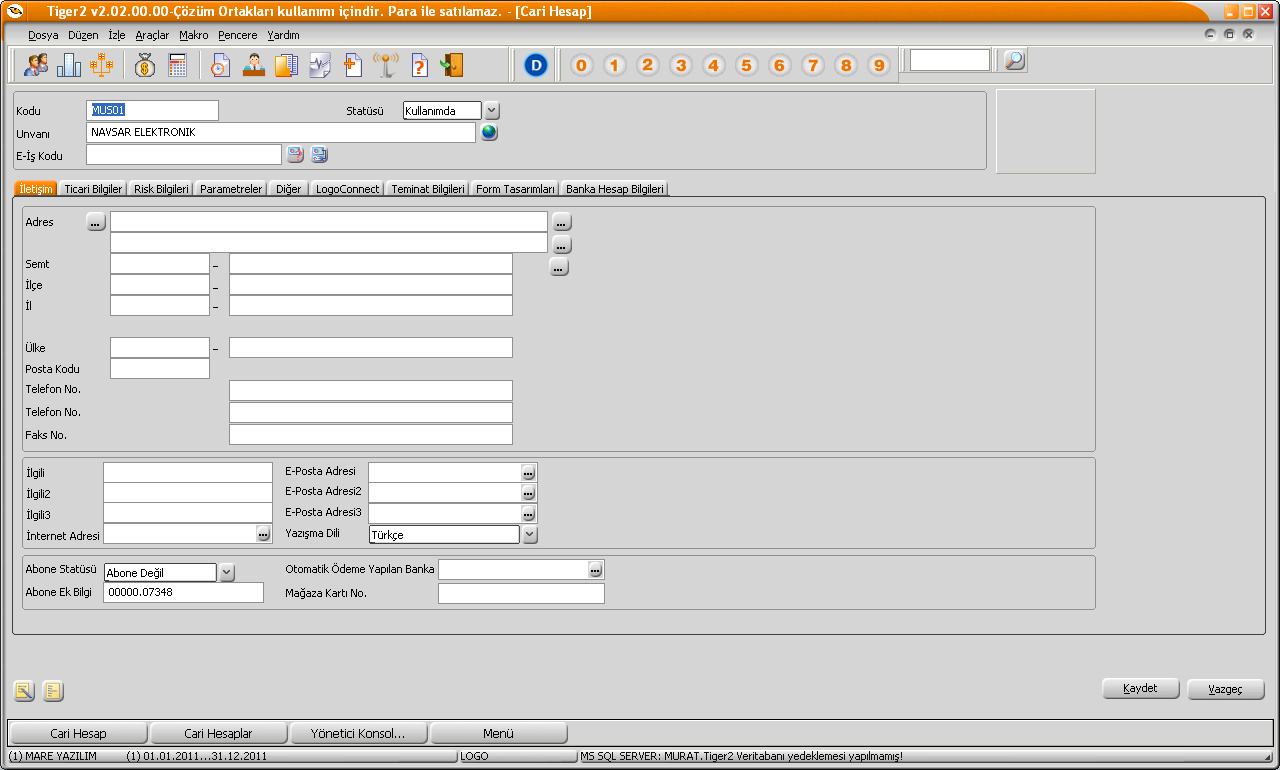1280x770 pixels.
Task: Click the Cari Hesaplar taskbar button
Action: point(218,733)
